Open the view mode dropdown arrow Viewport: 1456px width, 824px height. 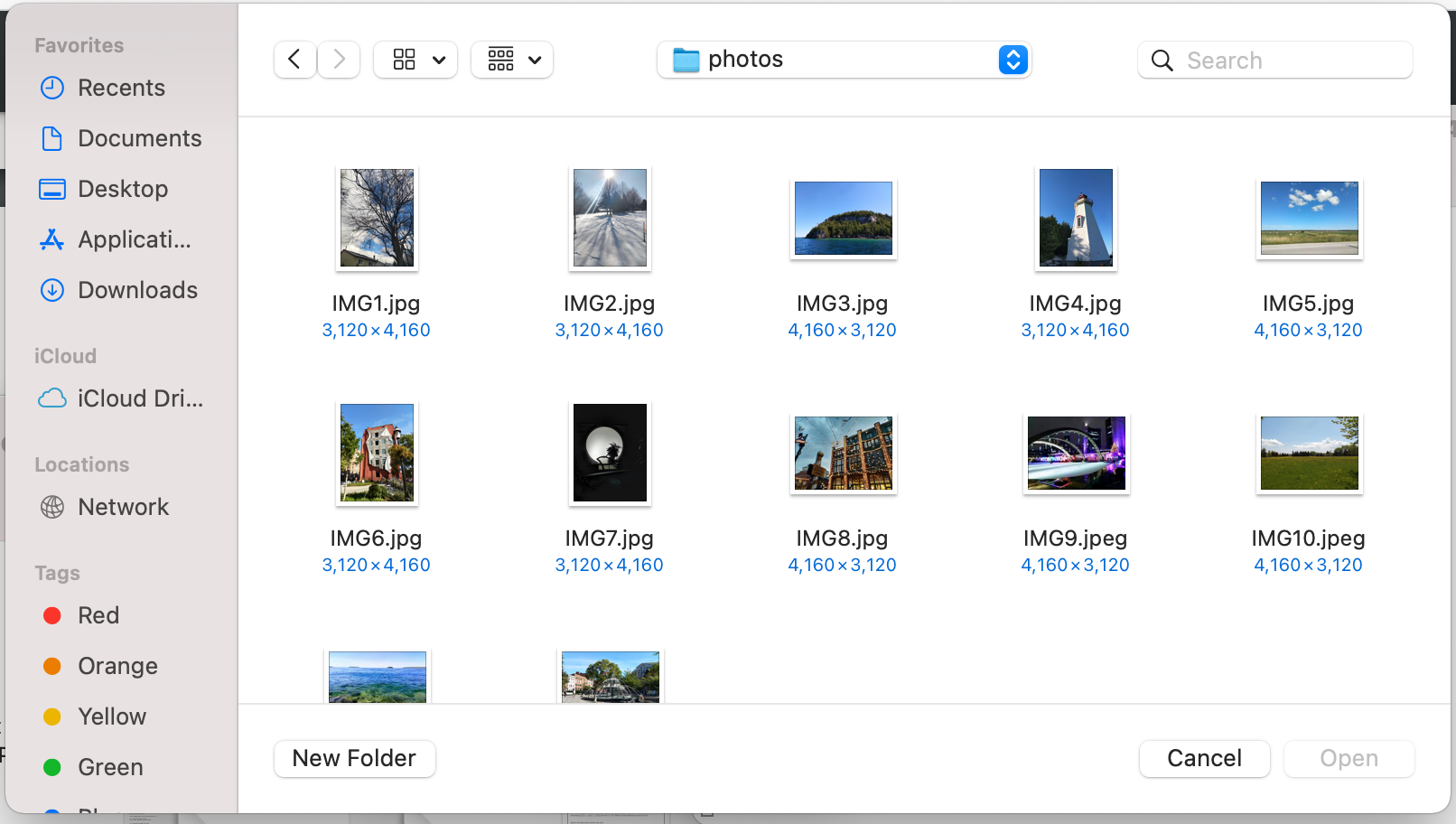click(x=439, y=61)
